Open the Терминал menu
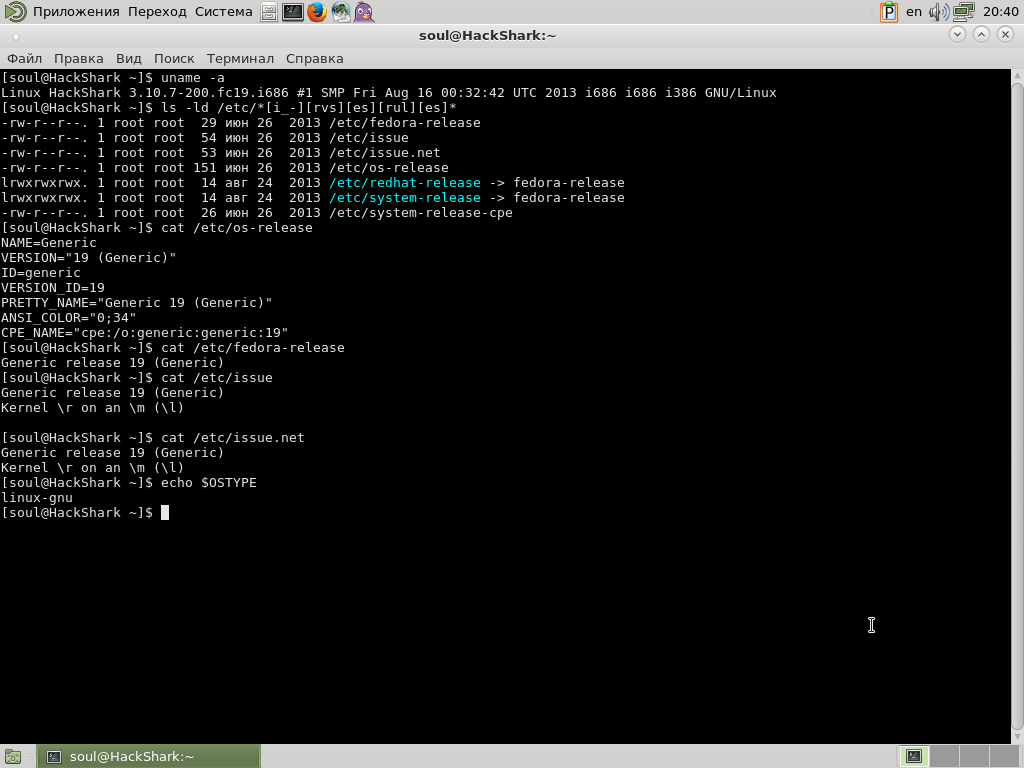Viewport: 1024px width, 768px height. click(x=240, y=59)
